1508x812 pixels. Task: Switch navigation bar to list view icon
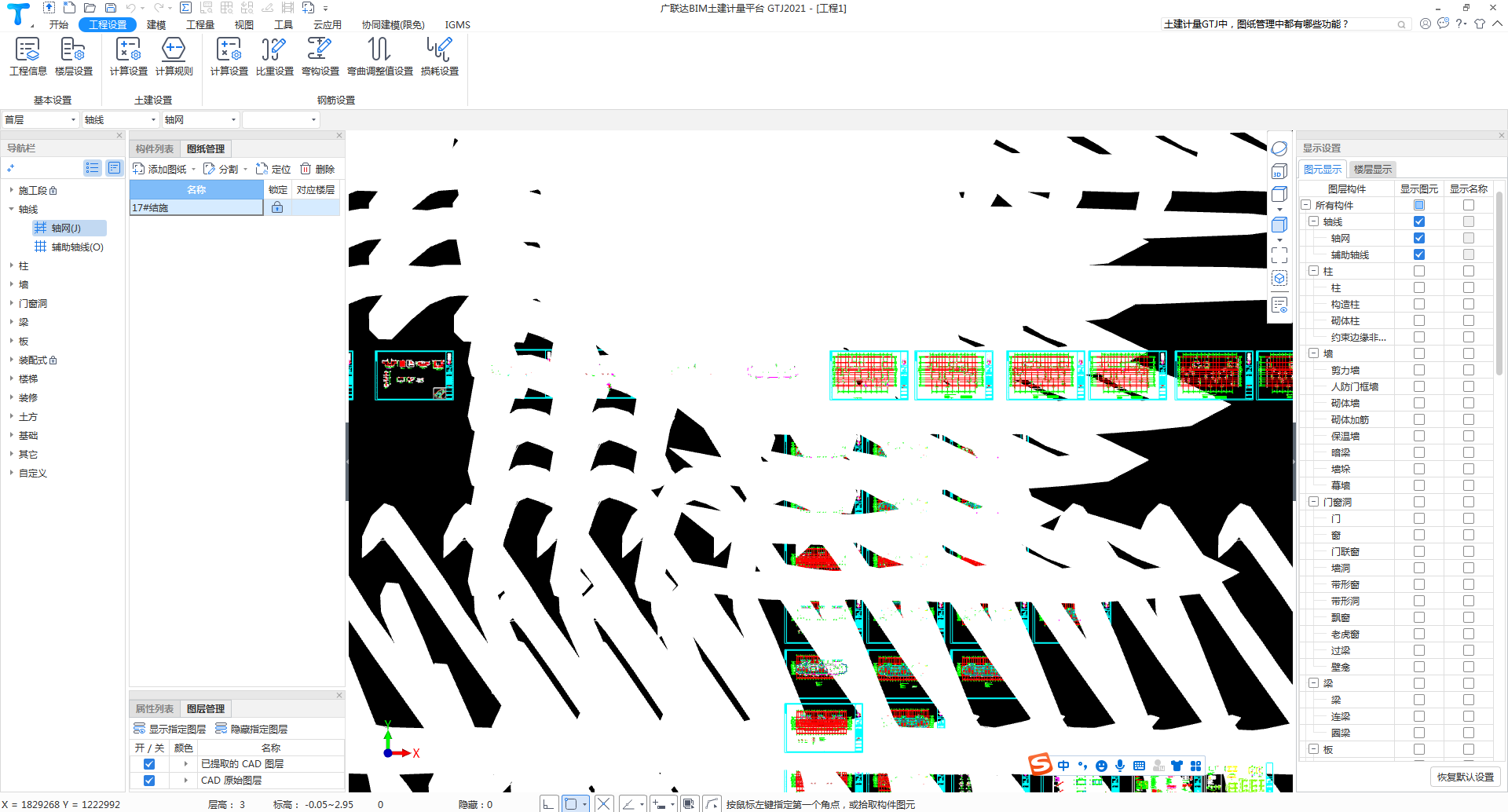click(93, 168)
